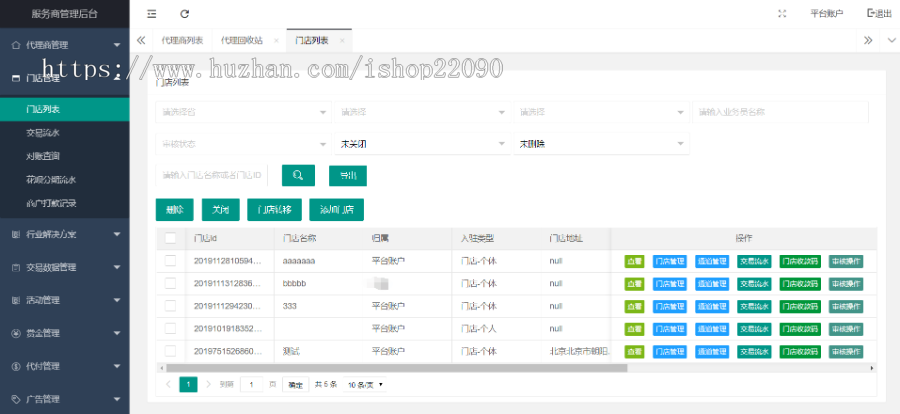
Task: Click the horizontal scrollbar thumb below the table
Action: coord(397,368)
